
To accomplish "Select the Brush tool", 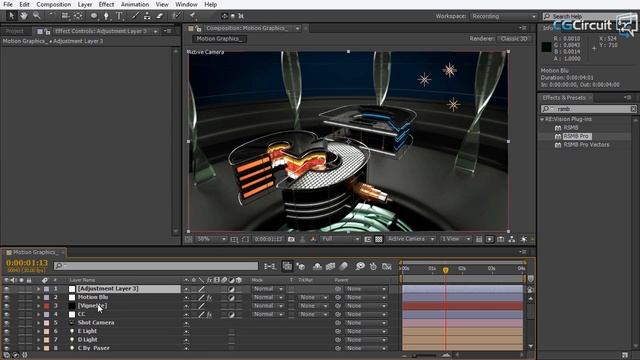I will pyautogui.click(x=135, y=16).
